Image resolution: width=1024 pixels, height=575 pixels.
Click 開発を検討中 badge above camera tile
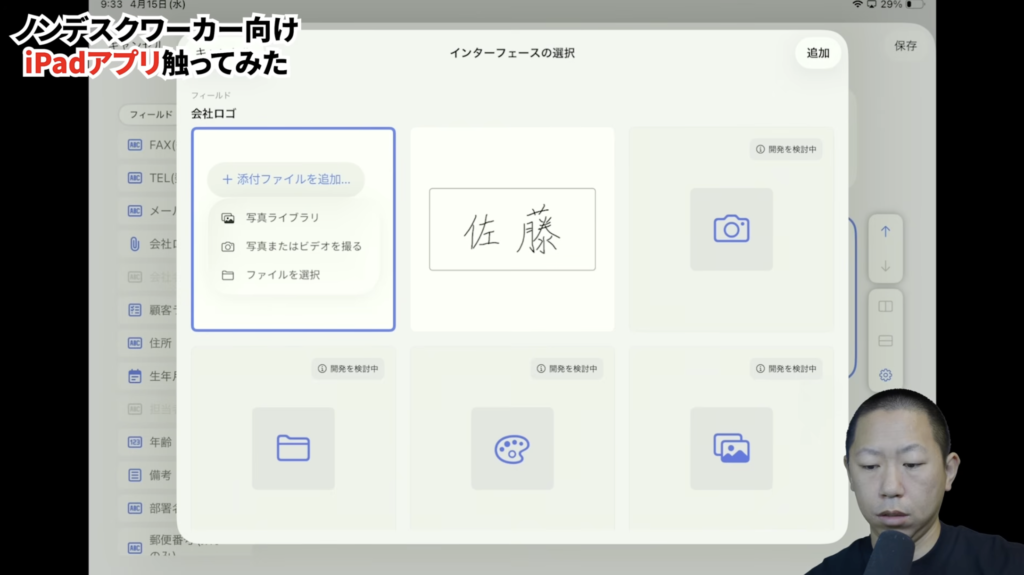point(786,150)
